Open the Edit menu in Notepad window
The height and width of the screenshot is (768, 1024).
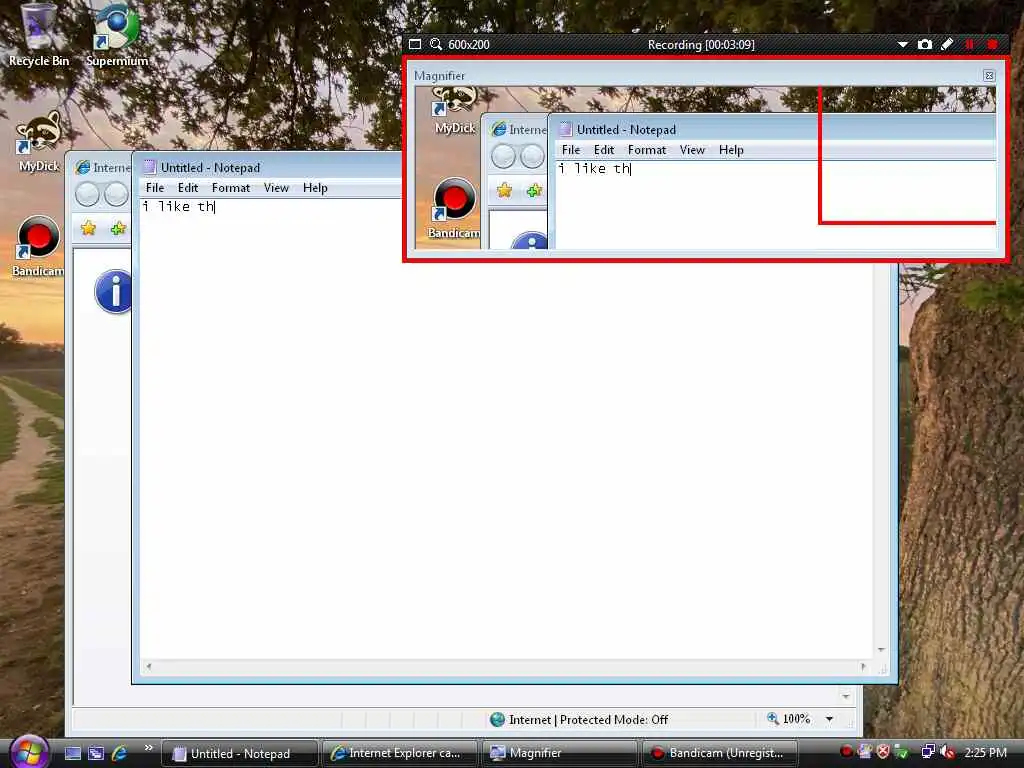pos(187,188)
